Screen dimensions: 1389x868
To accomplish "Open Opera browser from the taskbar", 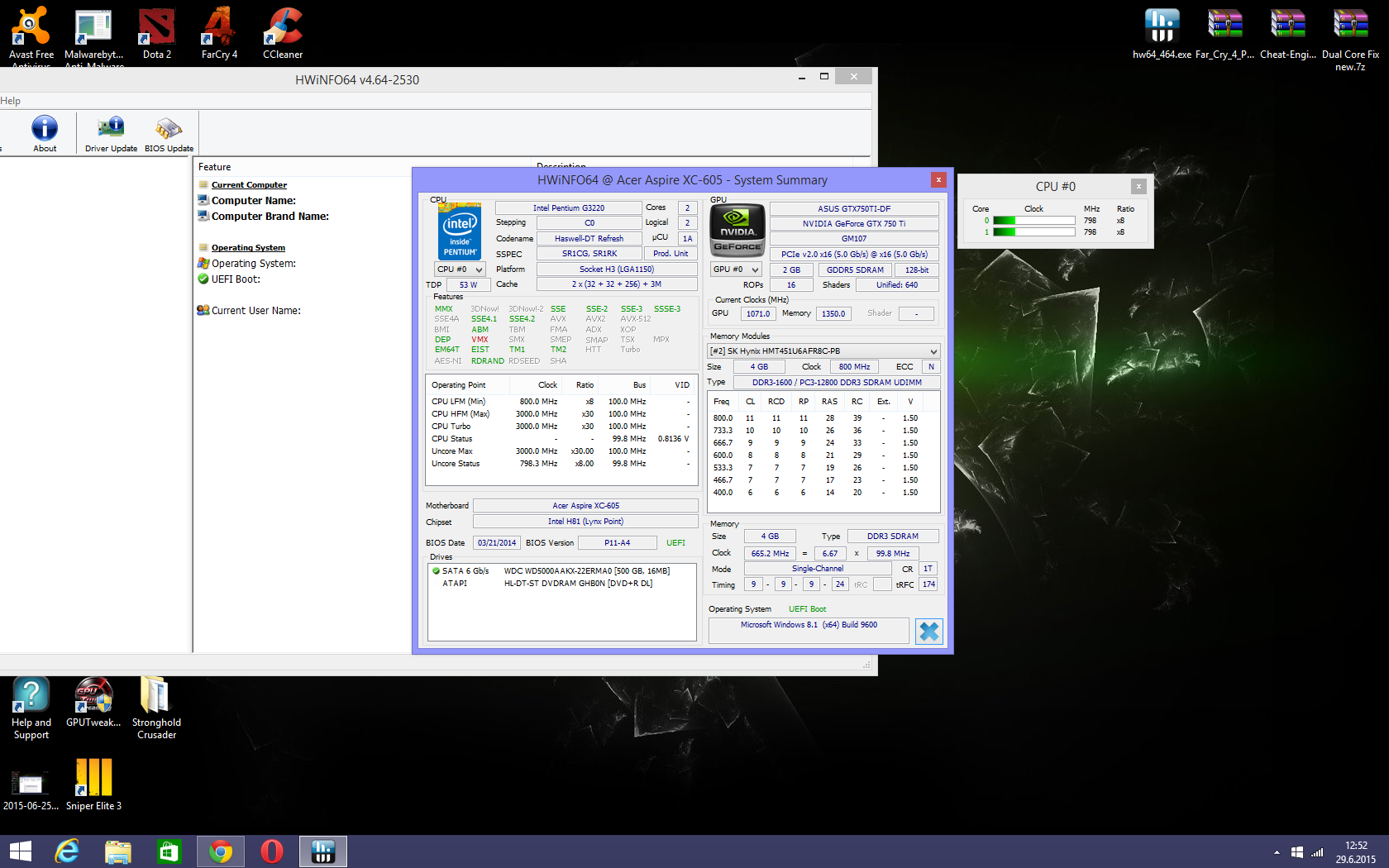I will click(271, 851).
